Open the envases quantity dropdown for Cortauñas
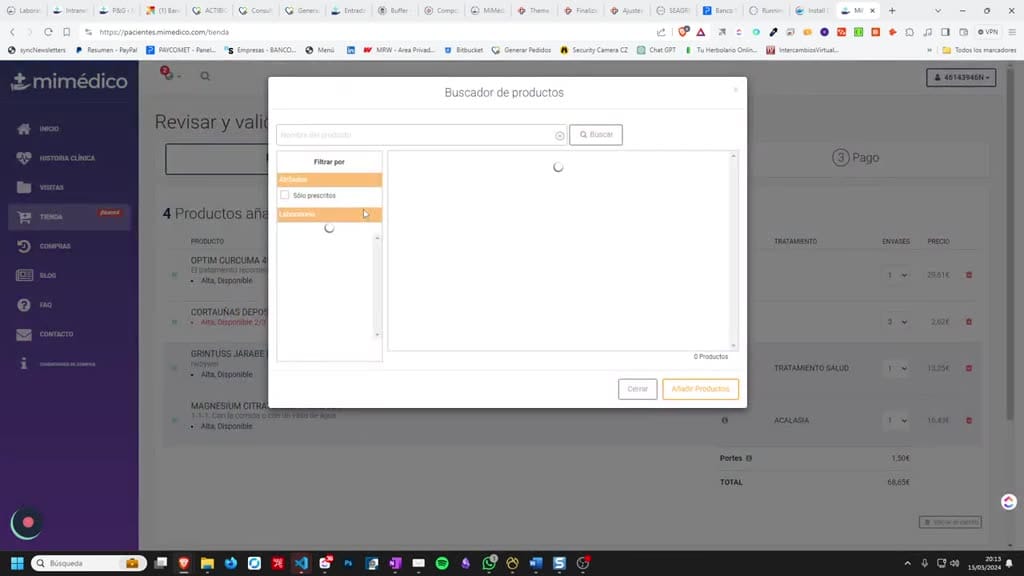This screenshot has width=1024, height=576. (897, 322)
